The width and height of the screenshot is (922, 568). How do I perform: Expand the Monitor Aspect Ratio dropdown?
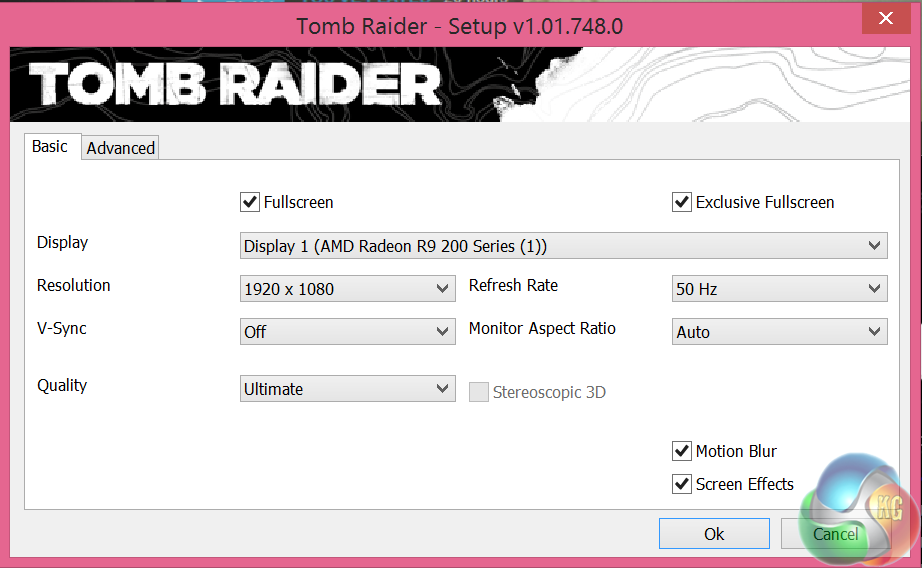779,332
